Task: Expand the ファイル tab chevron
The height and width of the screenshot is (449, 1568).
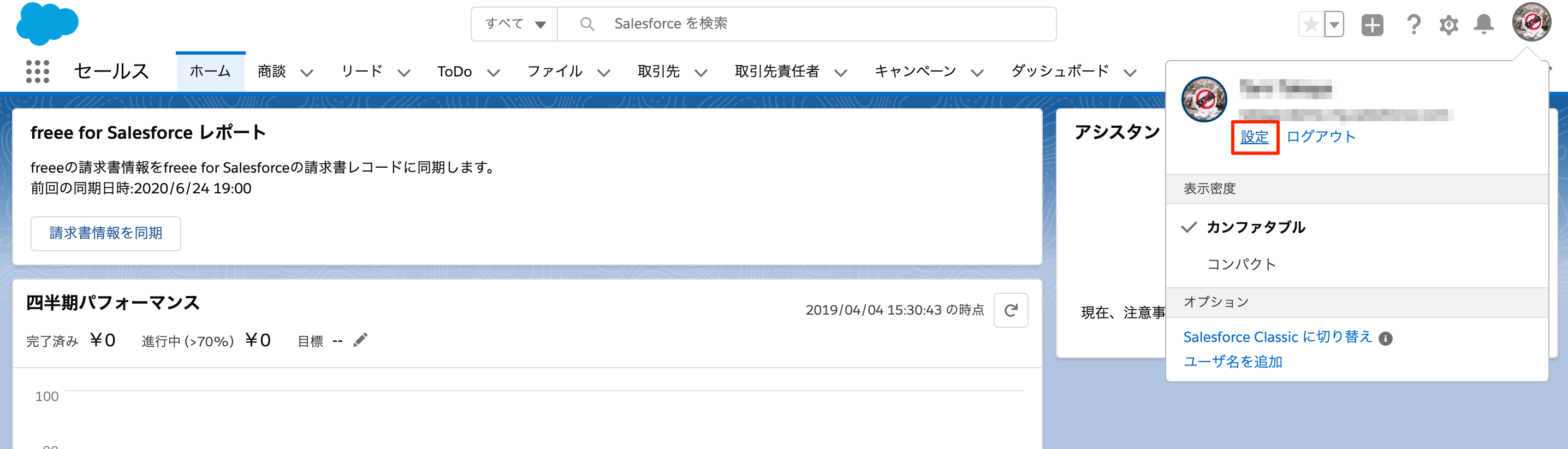Action: pyautogui.click(x=604, y=73)
